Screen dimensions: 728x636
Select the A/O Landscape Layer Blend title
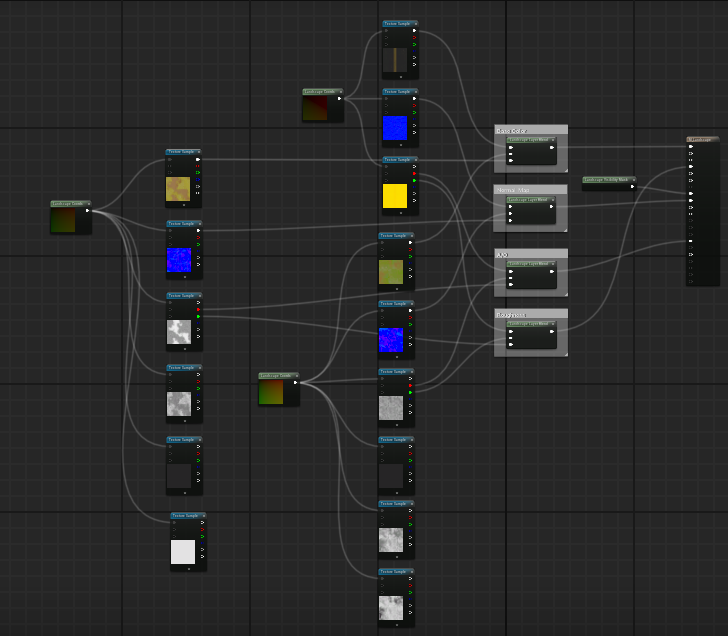(x=528, y=264)
